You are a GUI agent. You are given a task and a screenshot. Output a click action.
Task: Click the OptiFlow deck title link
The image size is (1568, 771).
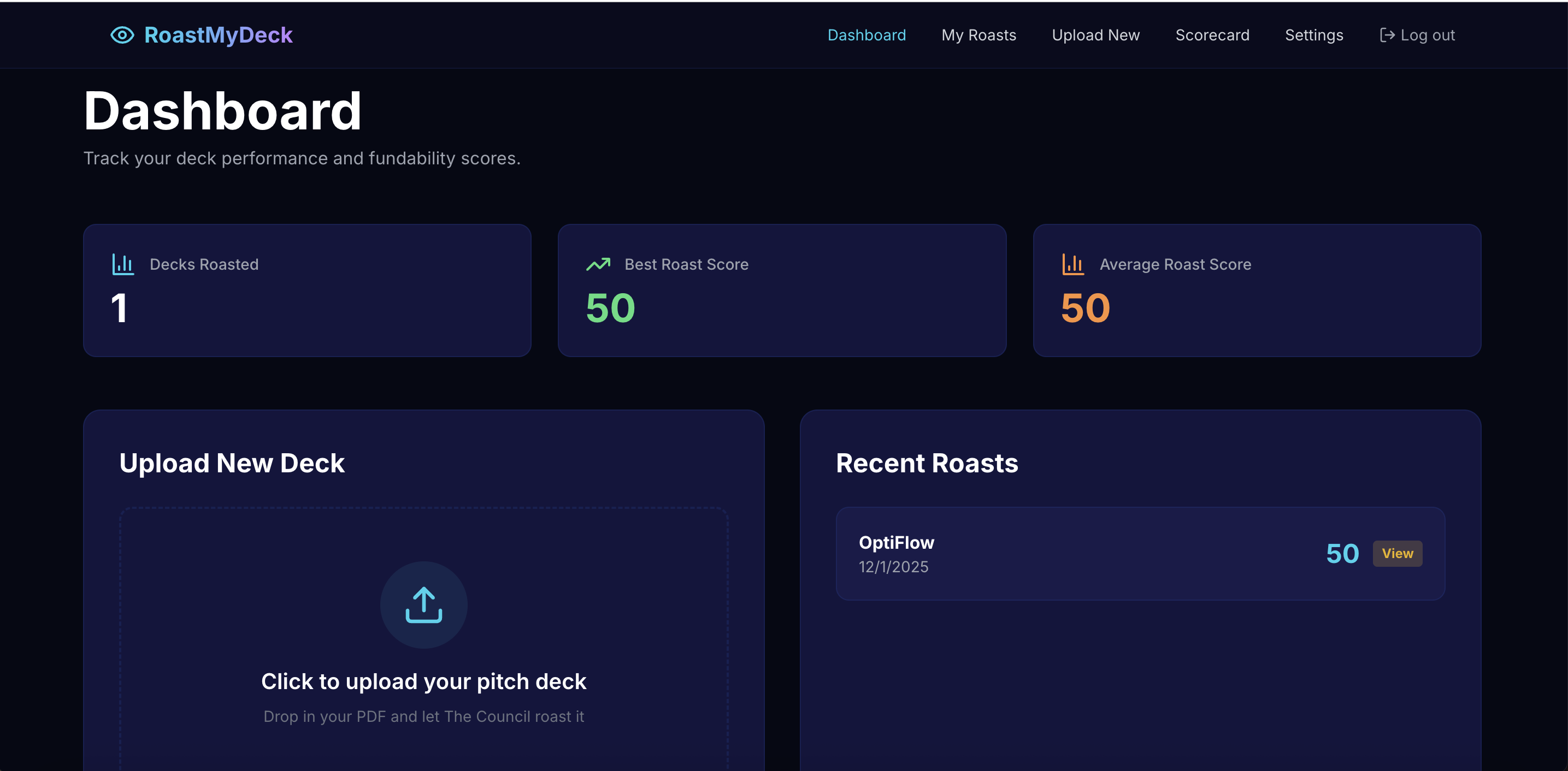896,542
